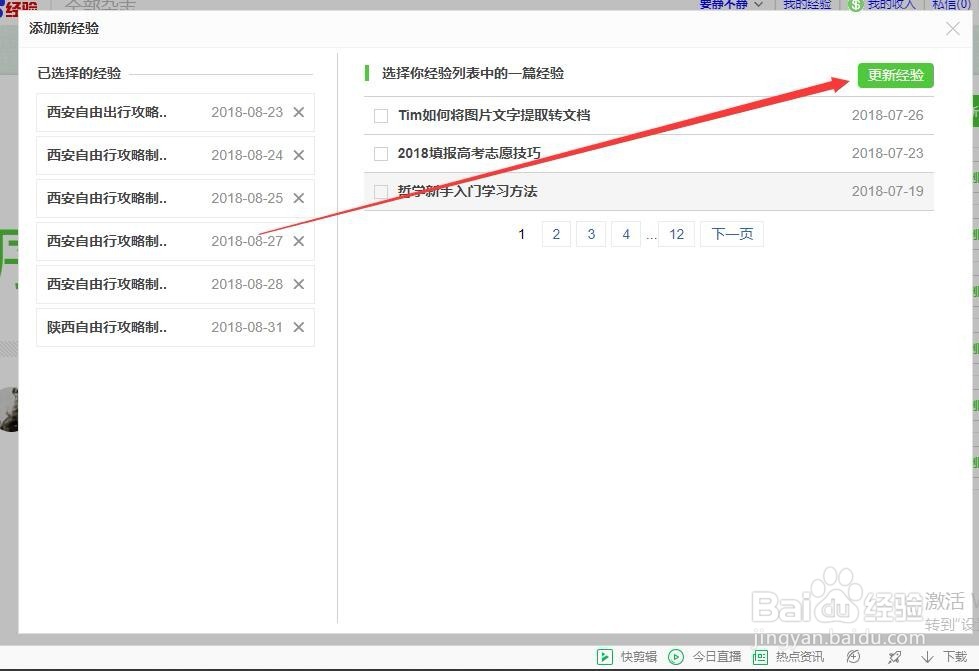Go to the next page via 下一页

(x=731, y=234)
